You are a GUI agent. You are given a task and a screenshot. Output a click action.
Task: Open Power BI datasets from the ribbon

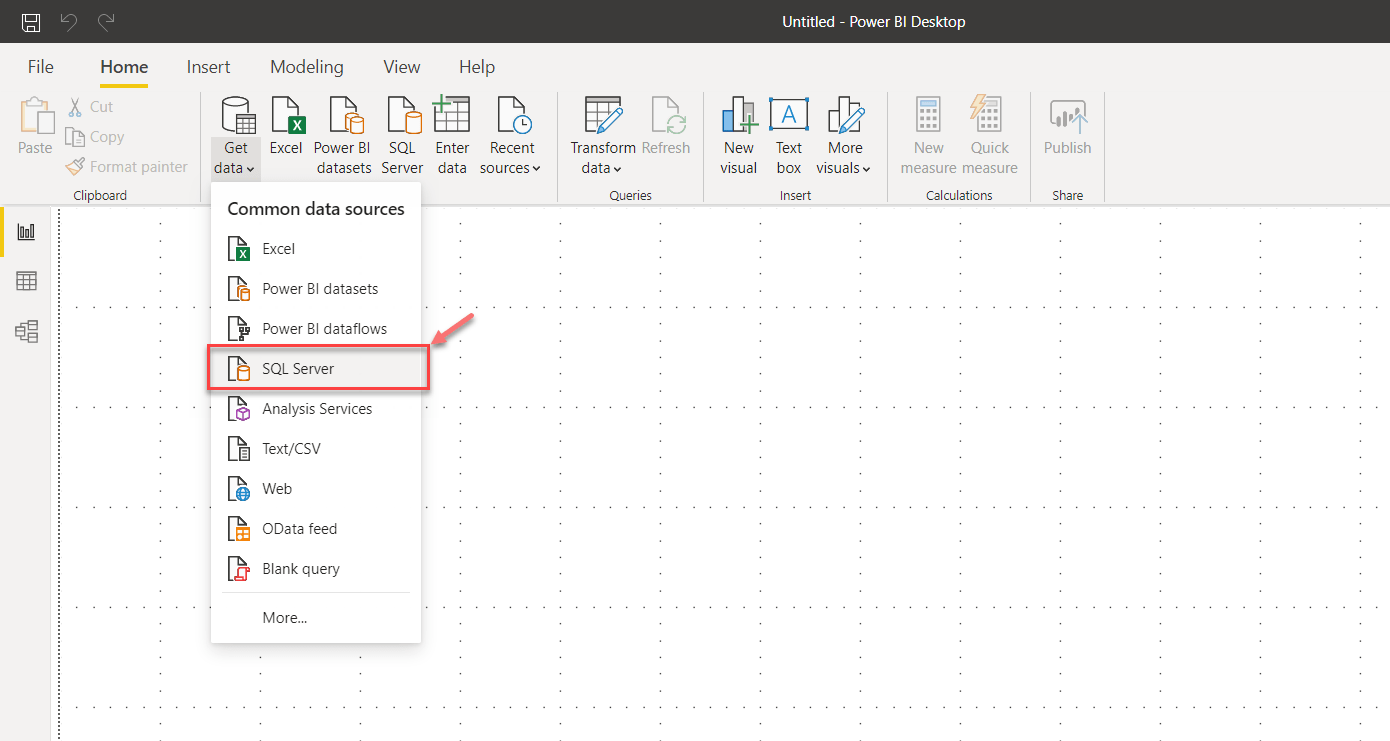coord(343,134)
